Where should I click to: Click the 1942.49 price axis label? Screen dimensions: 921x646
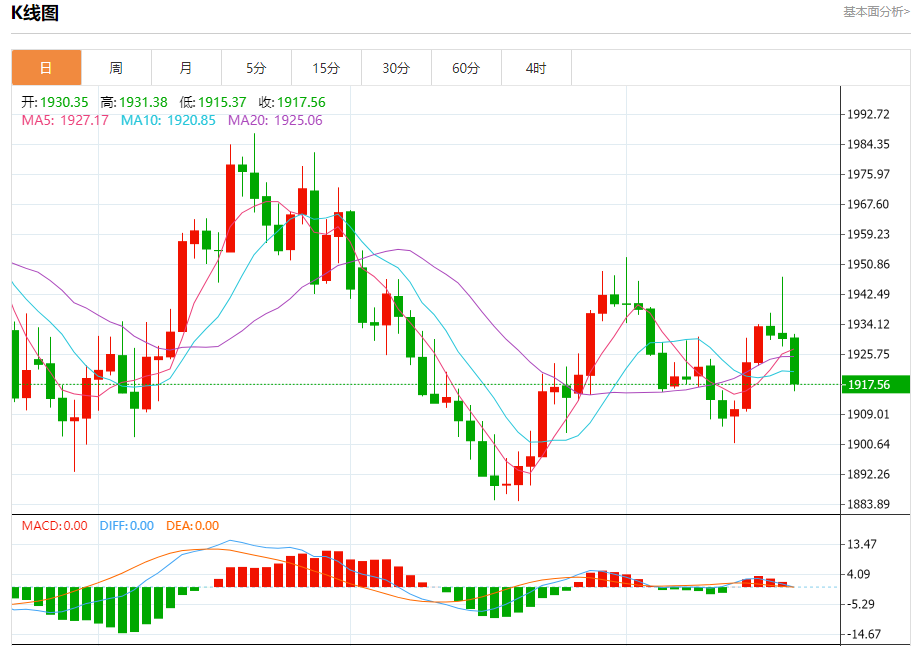[868, 294]
